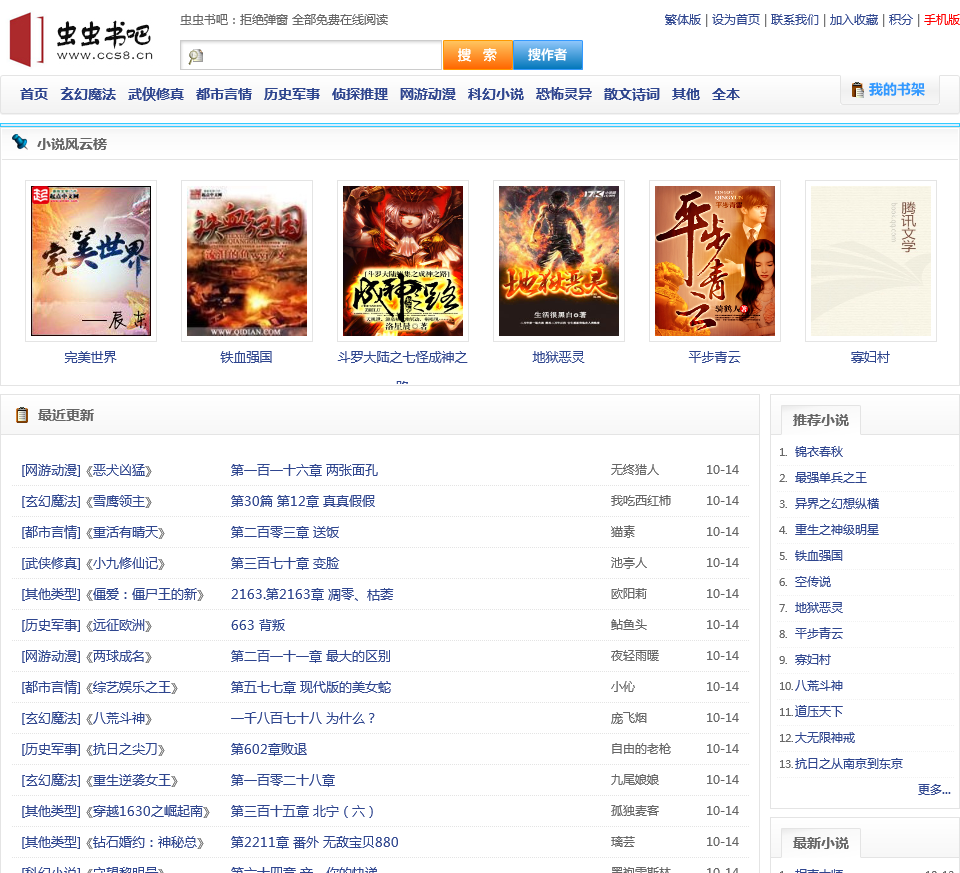Click the blue 搜作者 button
960x873 pixels.
click(x=547, y=55)
